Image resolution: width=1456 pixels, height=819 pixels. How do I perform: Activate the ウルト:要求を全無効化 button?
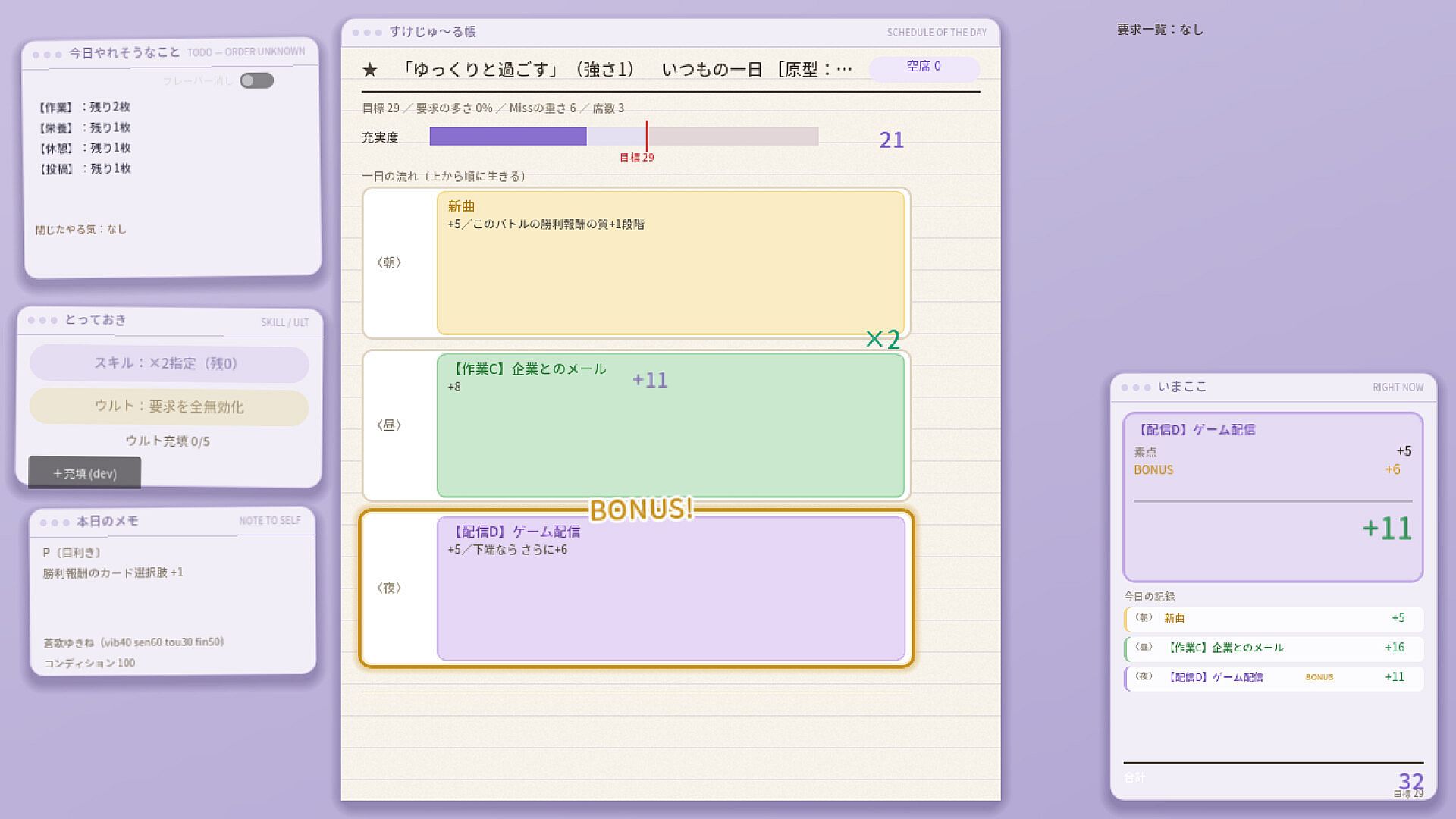169,407
